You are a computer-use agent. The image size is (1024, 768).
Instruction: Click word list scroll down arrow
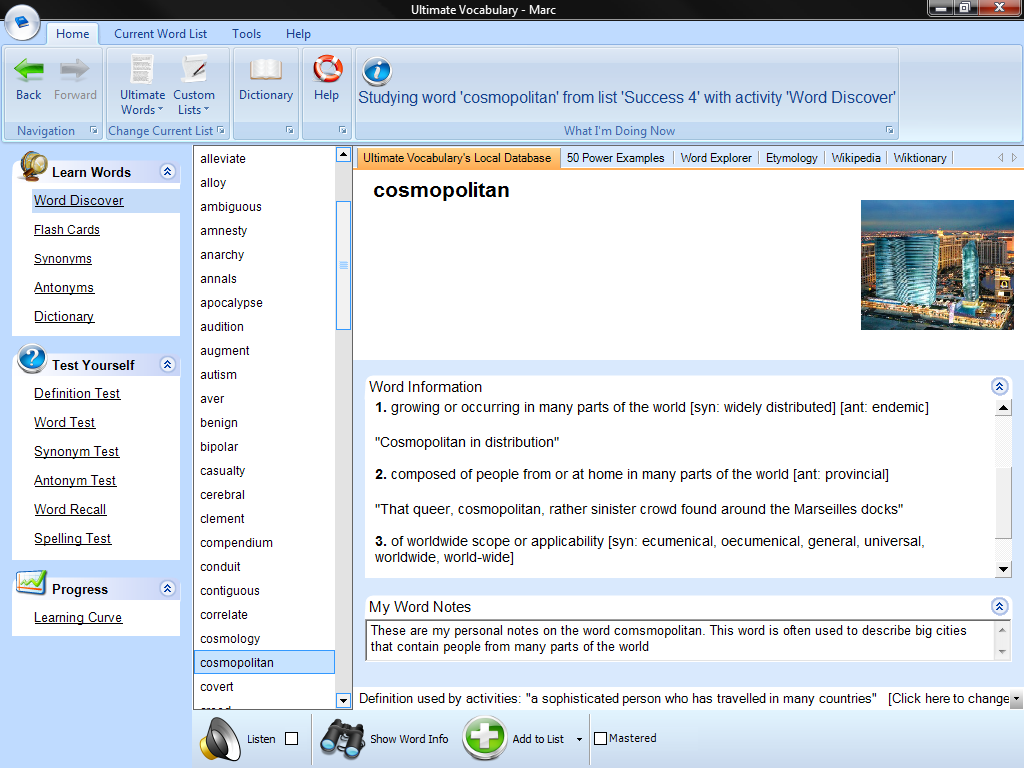(344, 701)
